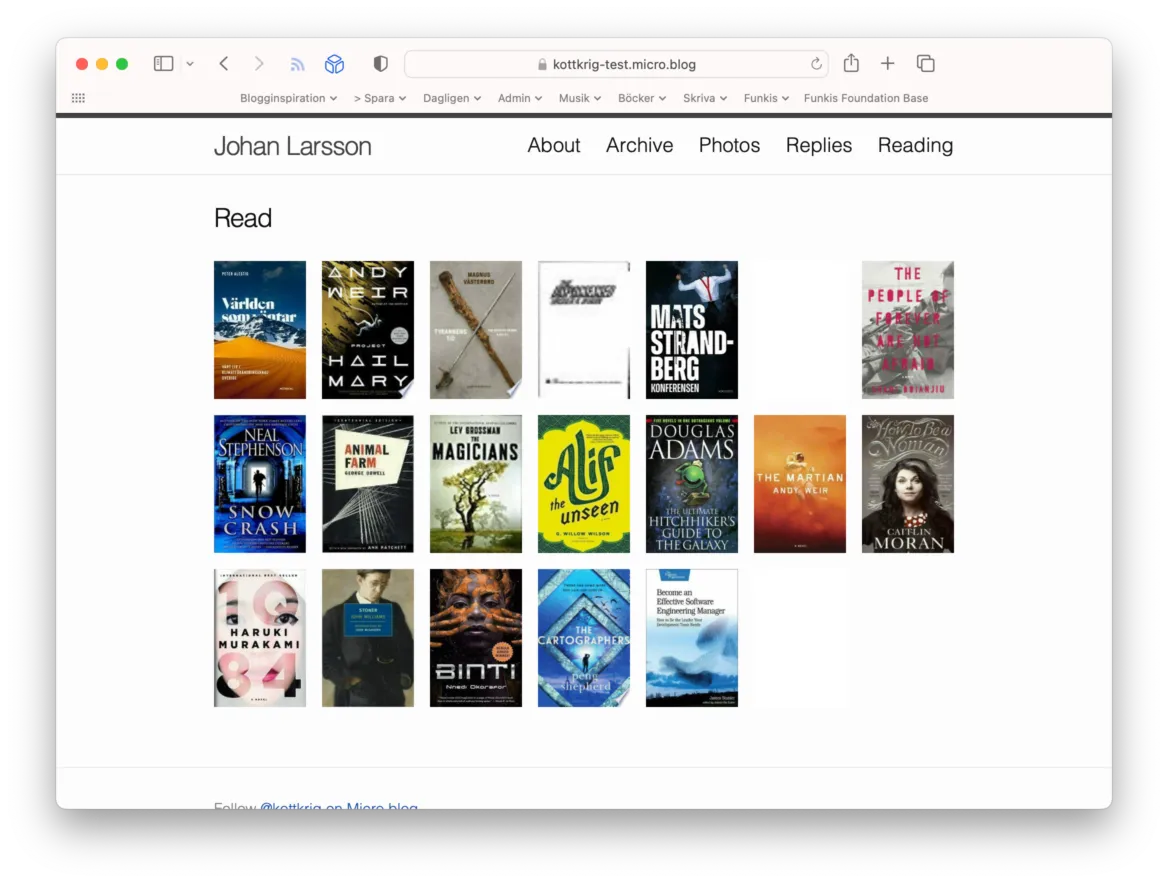The image size is (1168, 883).
Task: Open the Share icon
Action: pyautogui.click(x=851, y=63)
